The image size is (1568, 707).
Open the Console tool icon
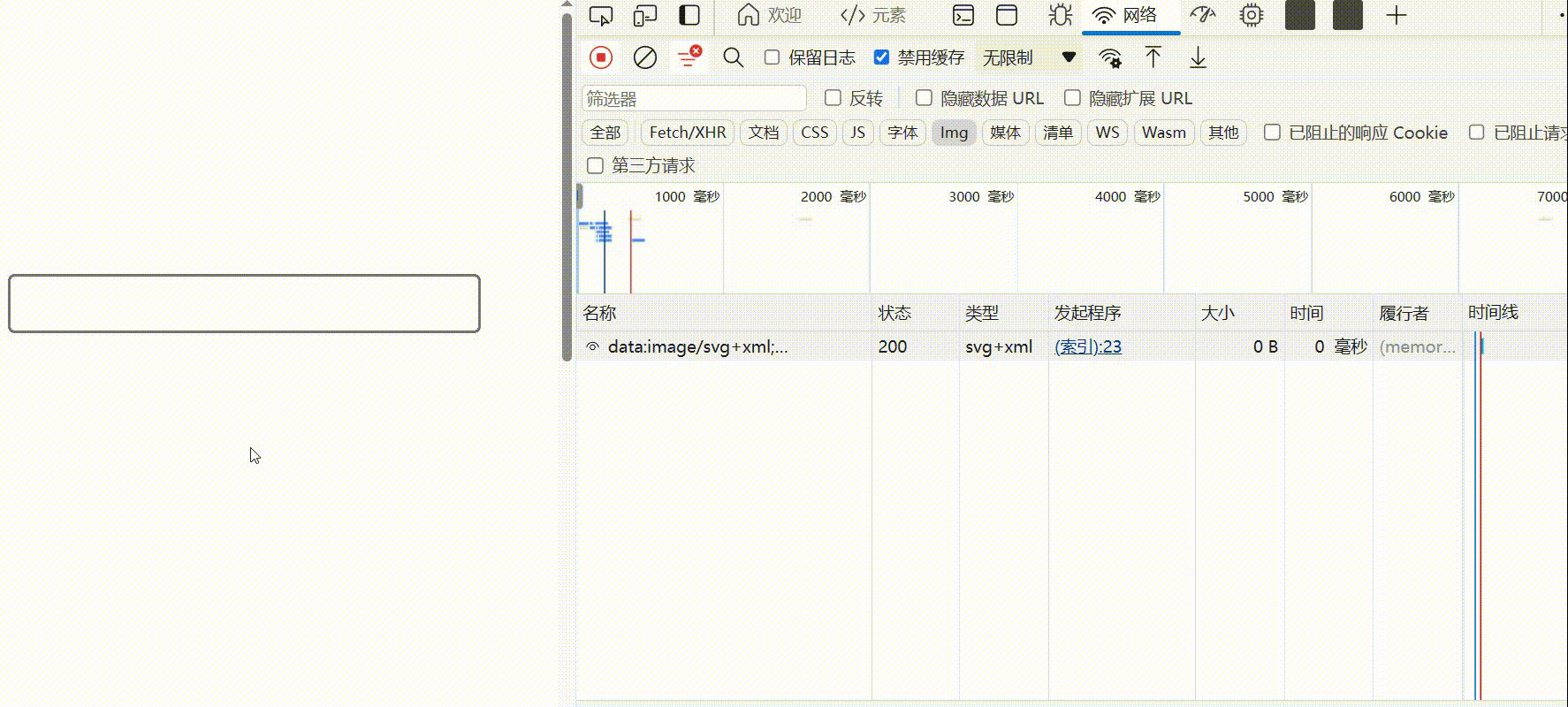963,16
